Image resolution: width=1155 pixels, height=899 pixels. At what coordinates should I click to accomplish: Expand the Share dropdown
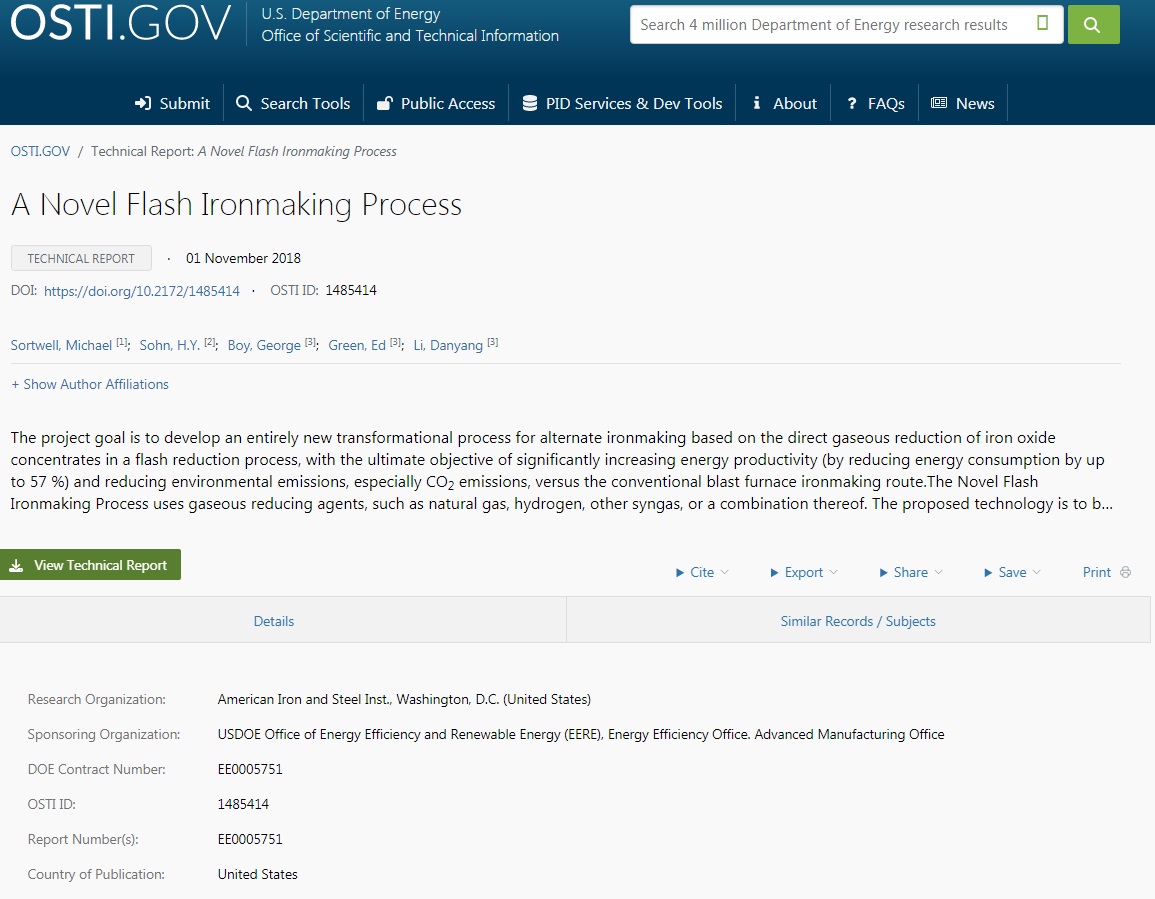(910, 573)
